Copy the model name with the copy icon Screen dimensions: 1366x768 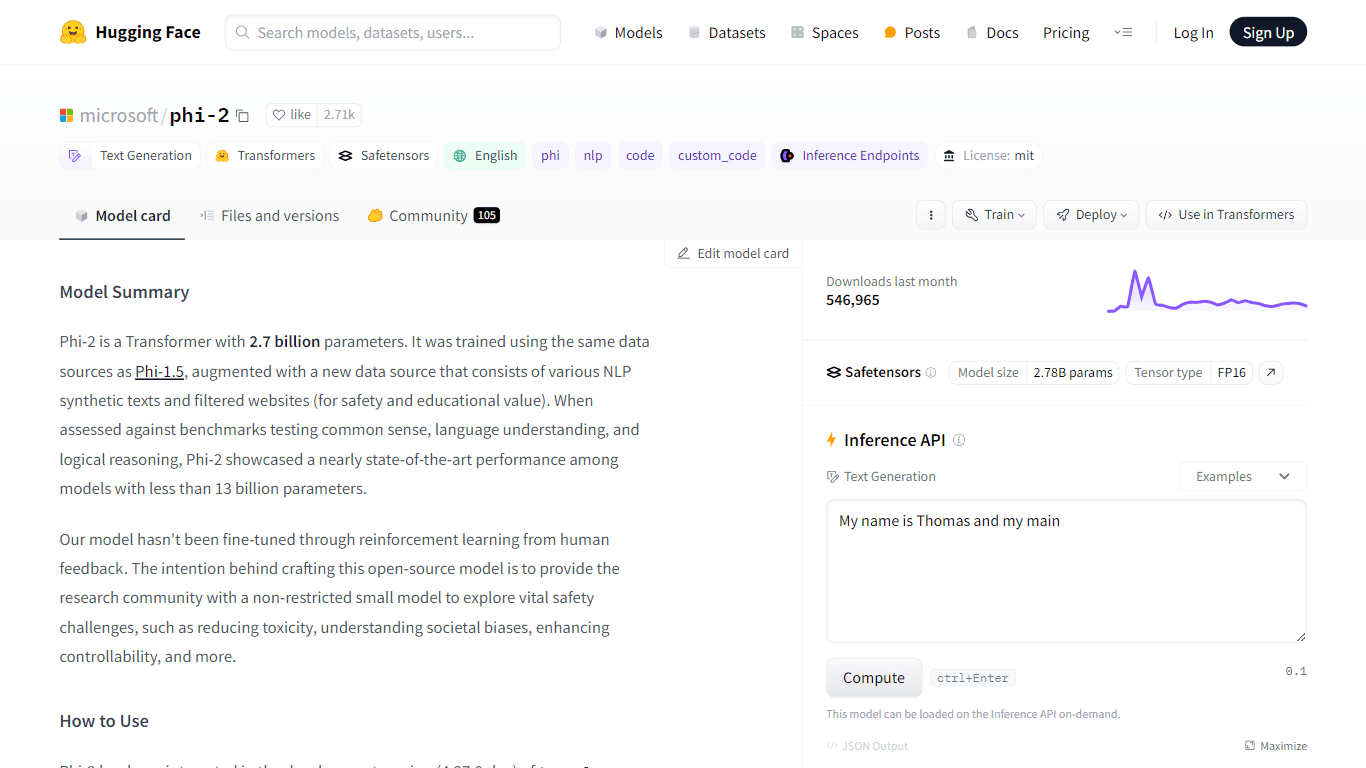click(x=242, y=116)
